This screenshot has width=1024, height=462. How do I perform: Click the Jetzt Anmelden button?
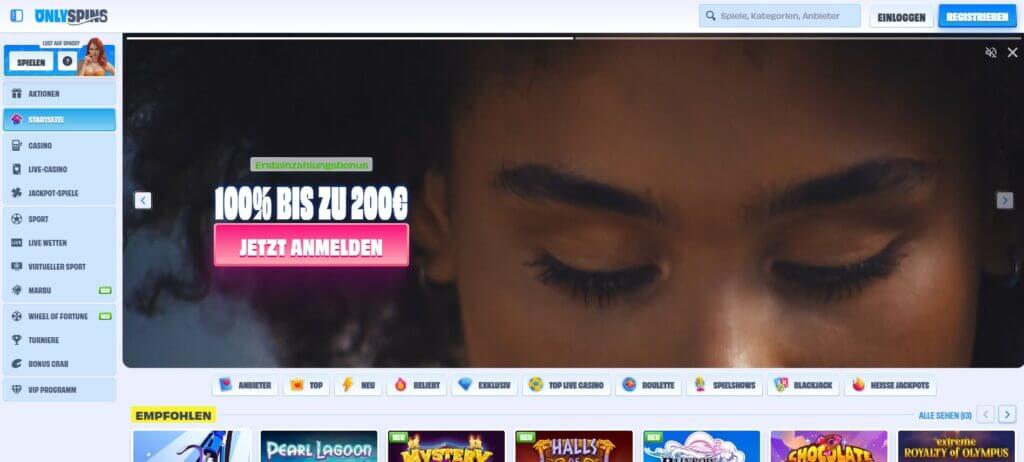311,245
